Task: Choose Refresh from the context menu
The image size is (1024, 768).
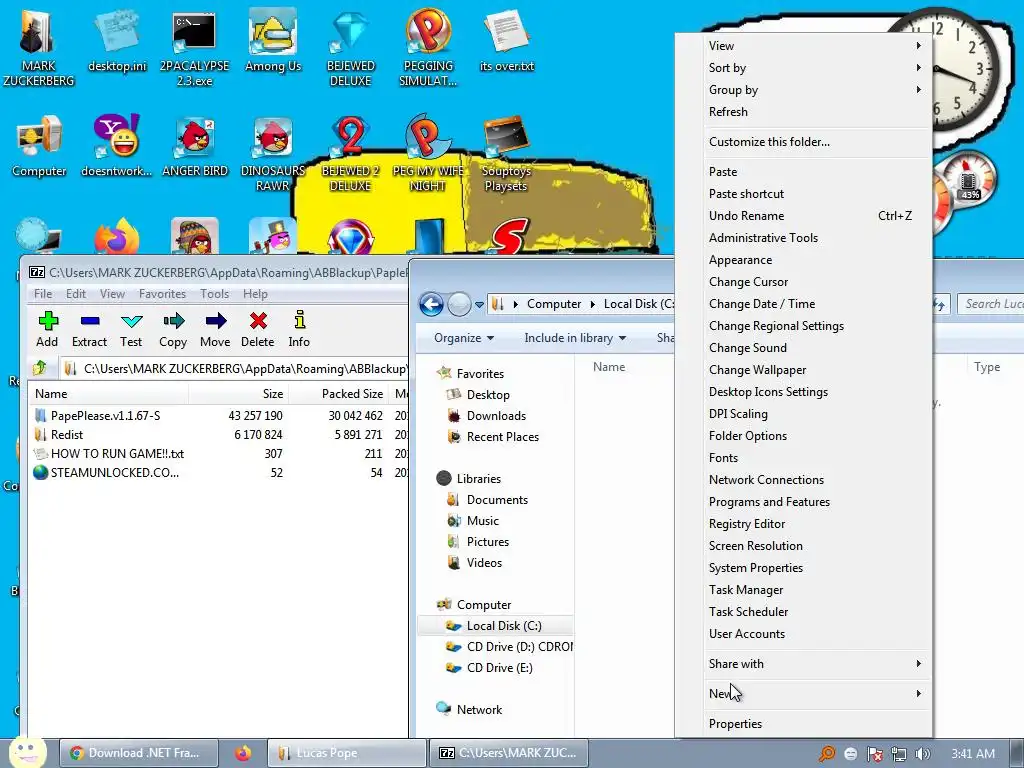Action: (x=816, y=112)
